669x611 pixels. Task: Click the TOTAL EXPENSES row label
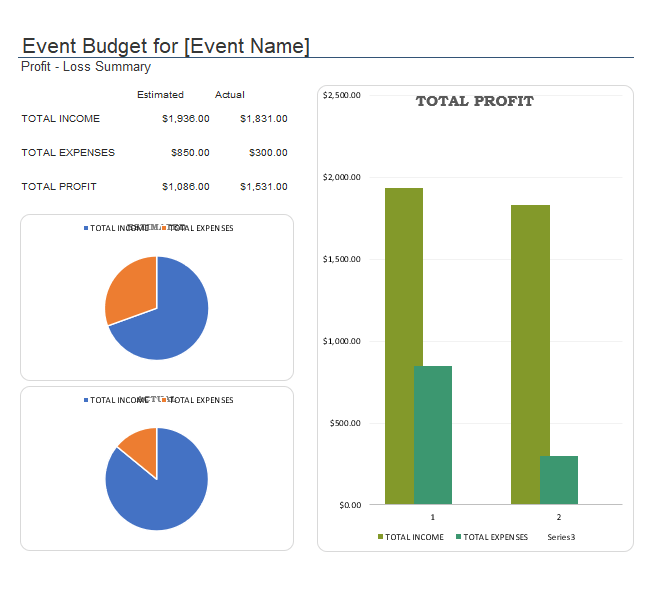68,153
